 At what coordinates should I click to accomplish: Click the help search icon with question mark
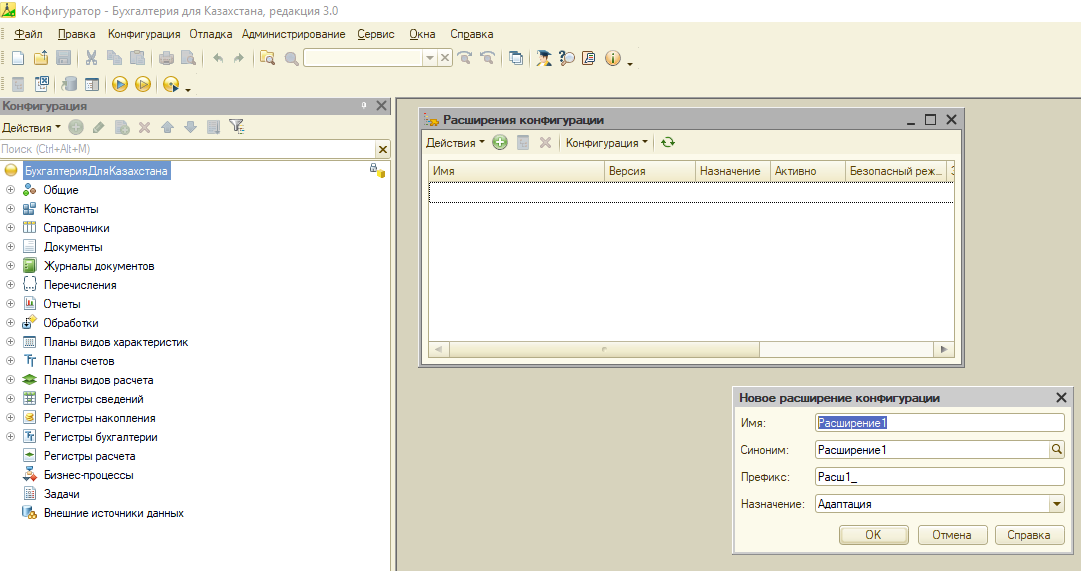[x=567, y=59]
